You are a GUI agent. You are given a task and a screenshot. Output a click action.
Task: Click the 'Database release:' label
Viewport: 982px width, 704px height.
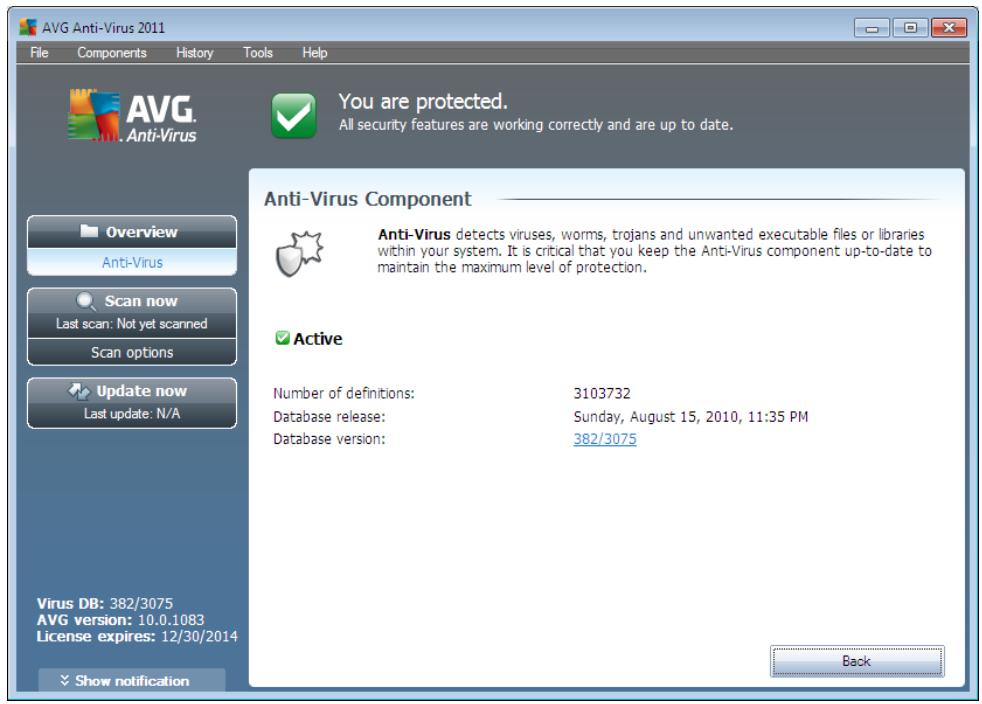329,417
